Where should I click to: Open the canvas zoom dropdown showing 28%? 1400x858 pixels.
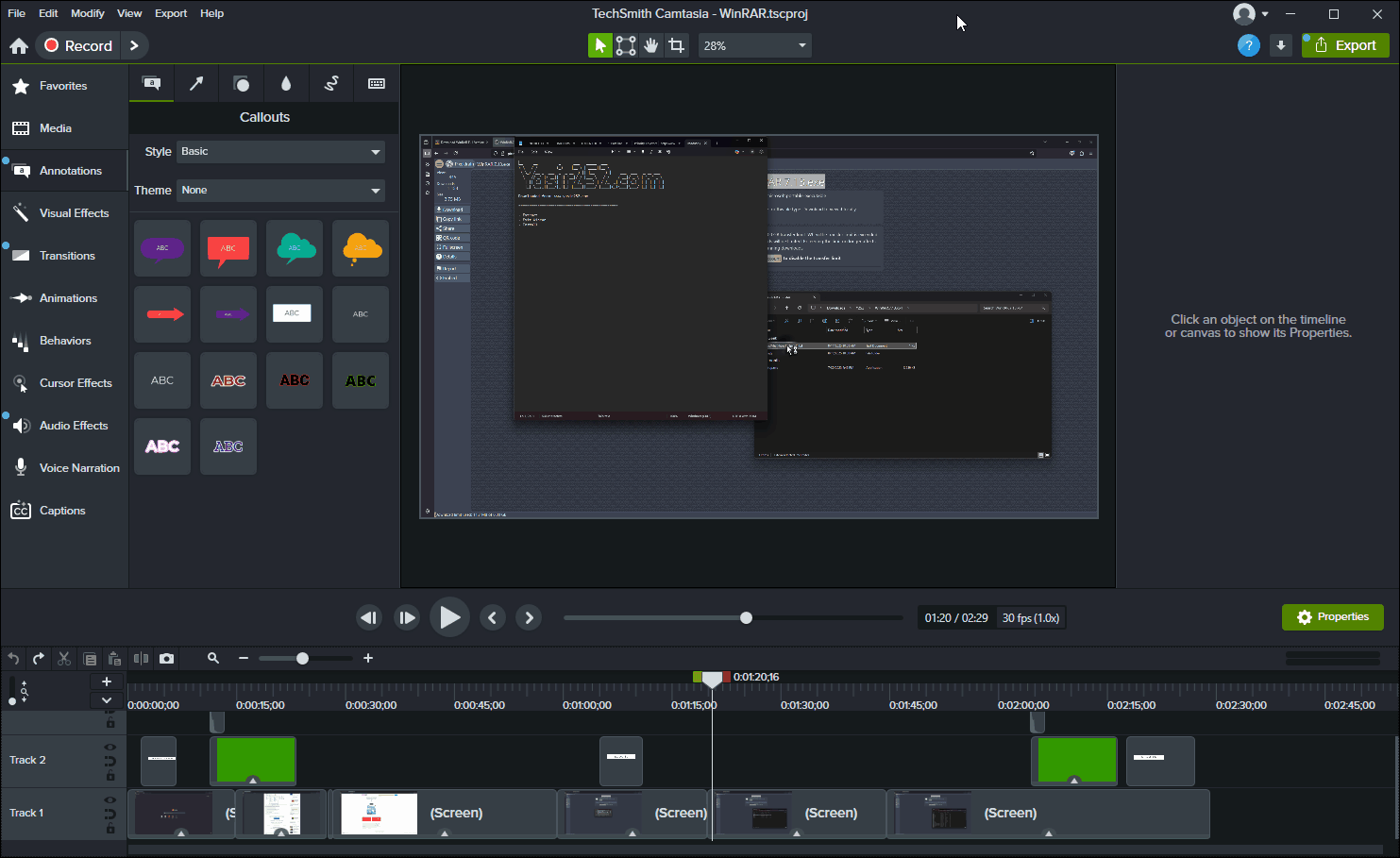[x=754, y=45]
